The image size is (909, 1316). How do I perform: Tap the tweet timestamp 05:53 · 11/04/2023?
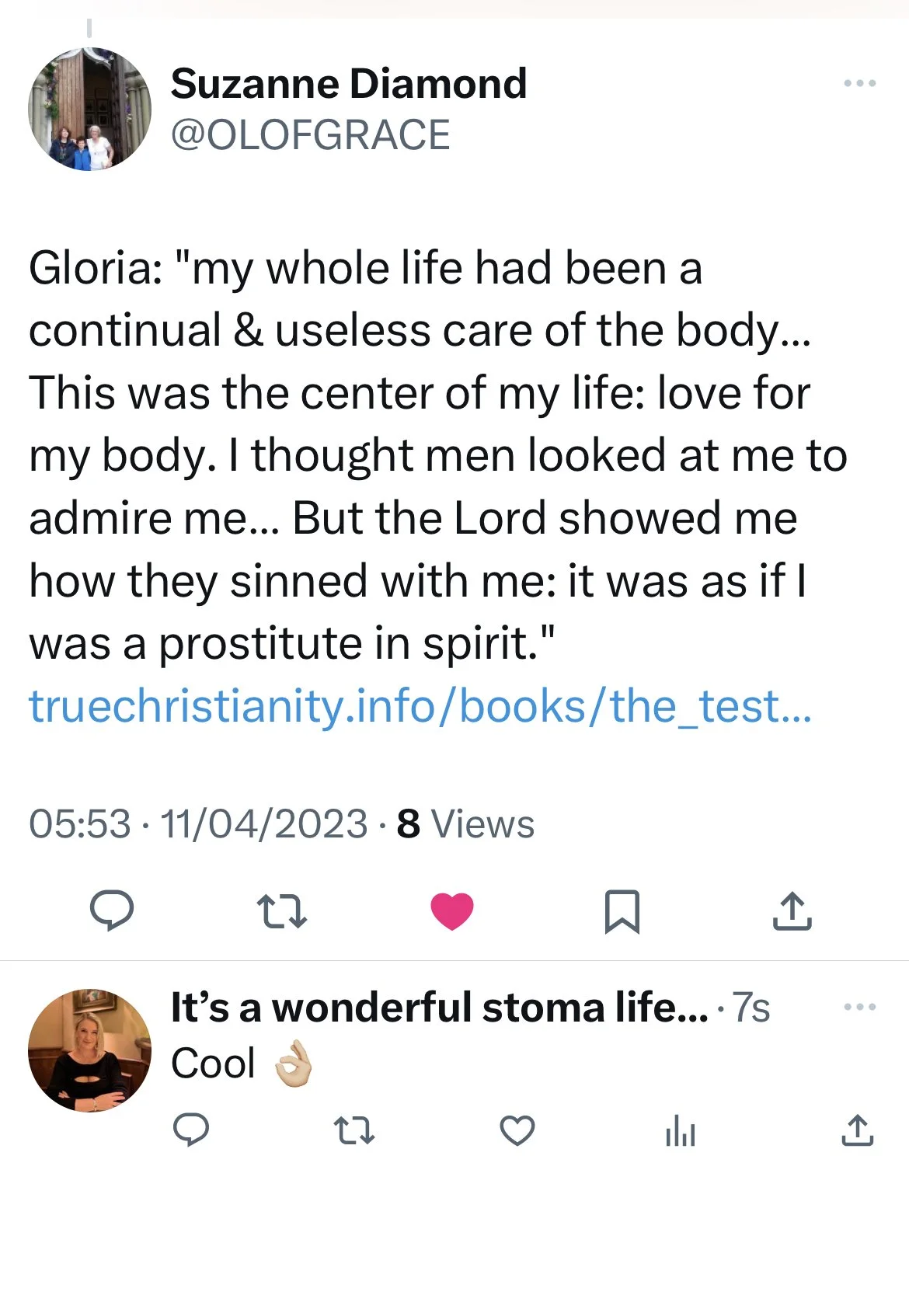(198, 824)
